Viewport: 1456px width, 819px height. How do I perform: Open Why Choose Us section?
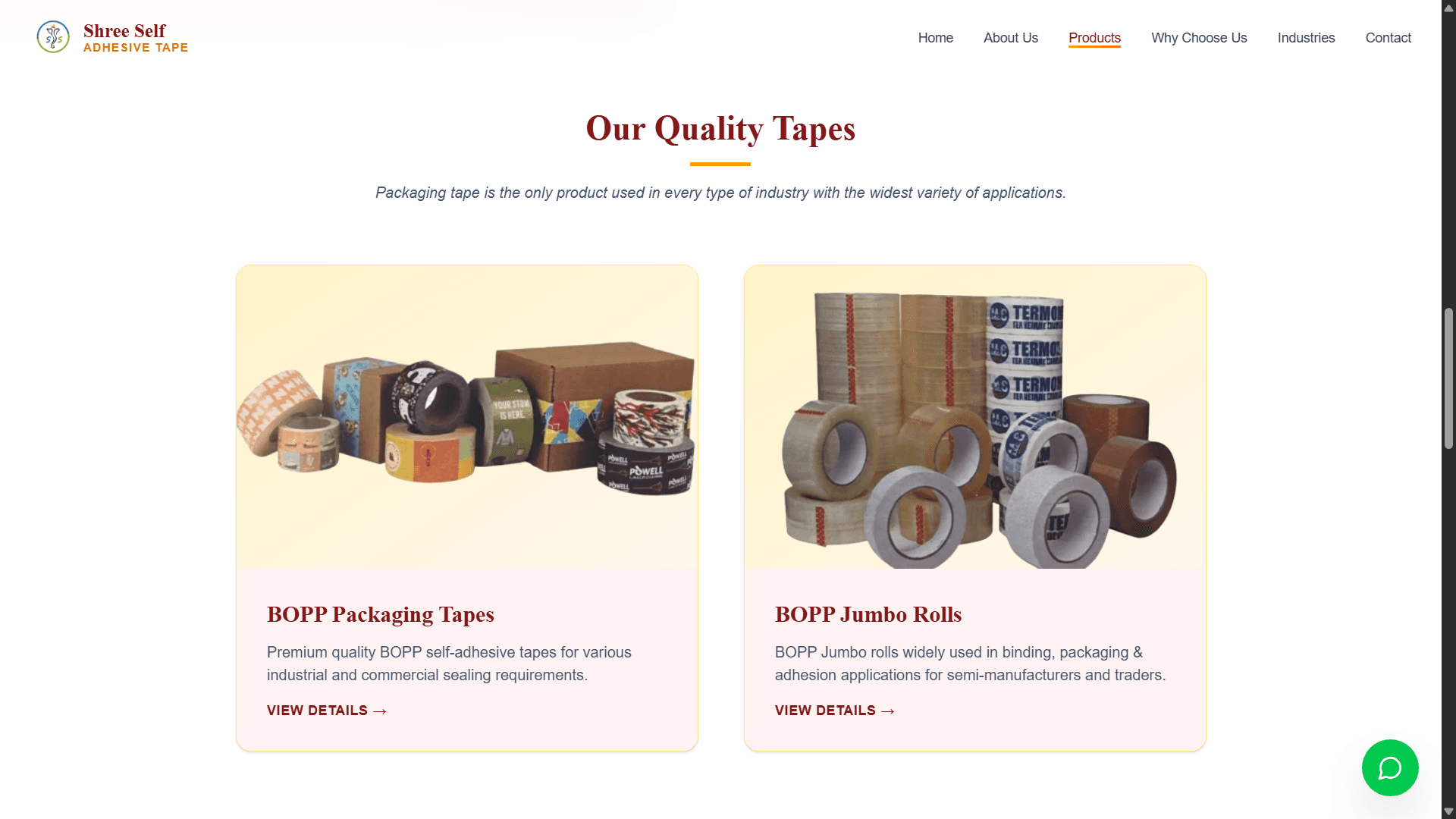point(1198,38)
